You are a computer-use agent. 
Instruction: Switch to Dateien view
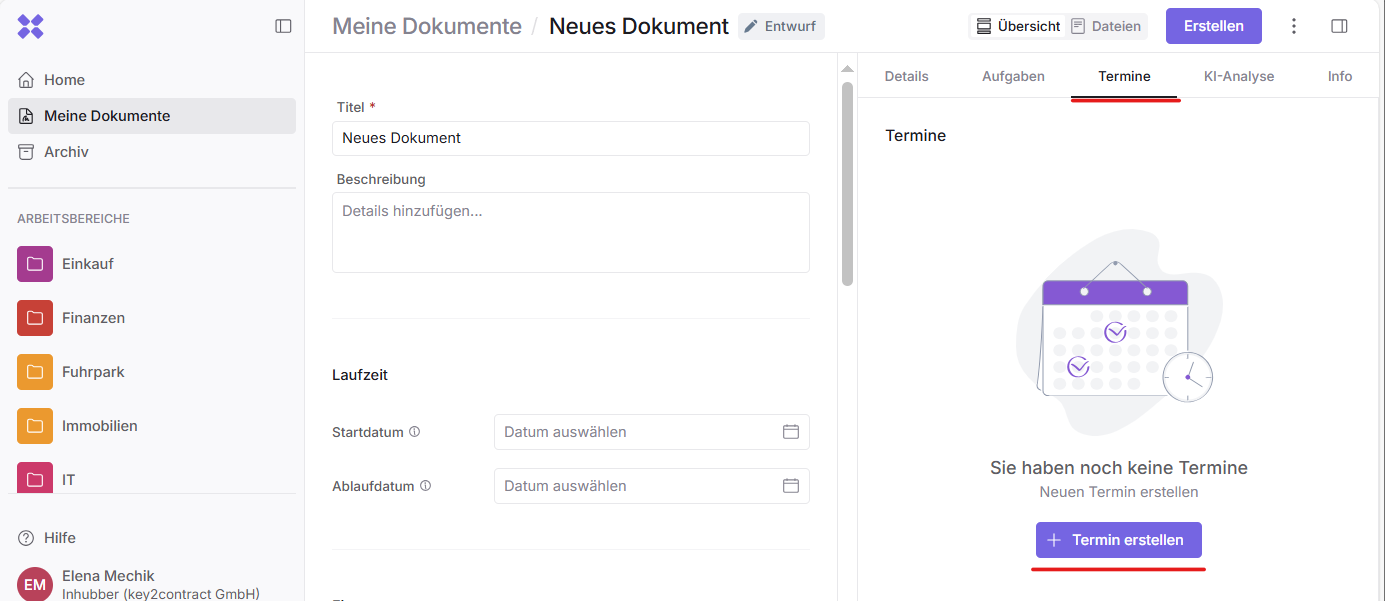(1106, 26)
